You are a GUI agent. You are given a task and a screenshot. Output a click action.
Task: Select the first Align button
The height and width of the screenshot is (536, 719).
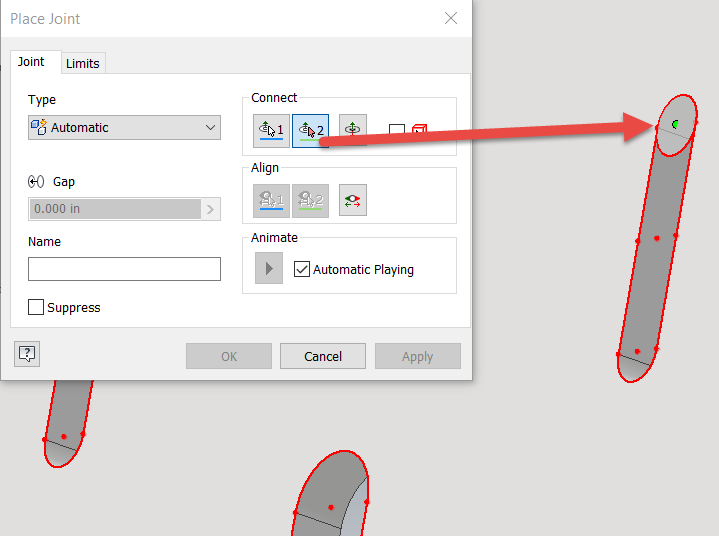(x=271, y=201)
